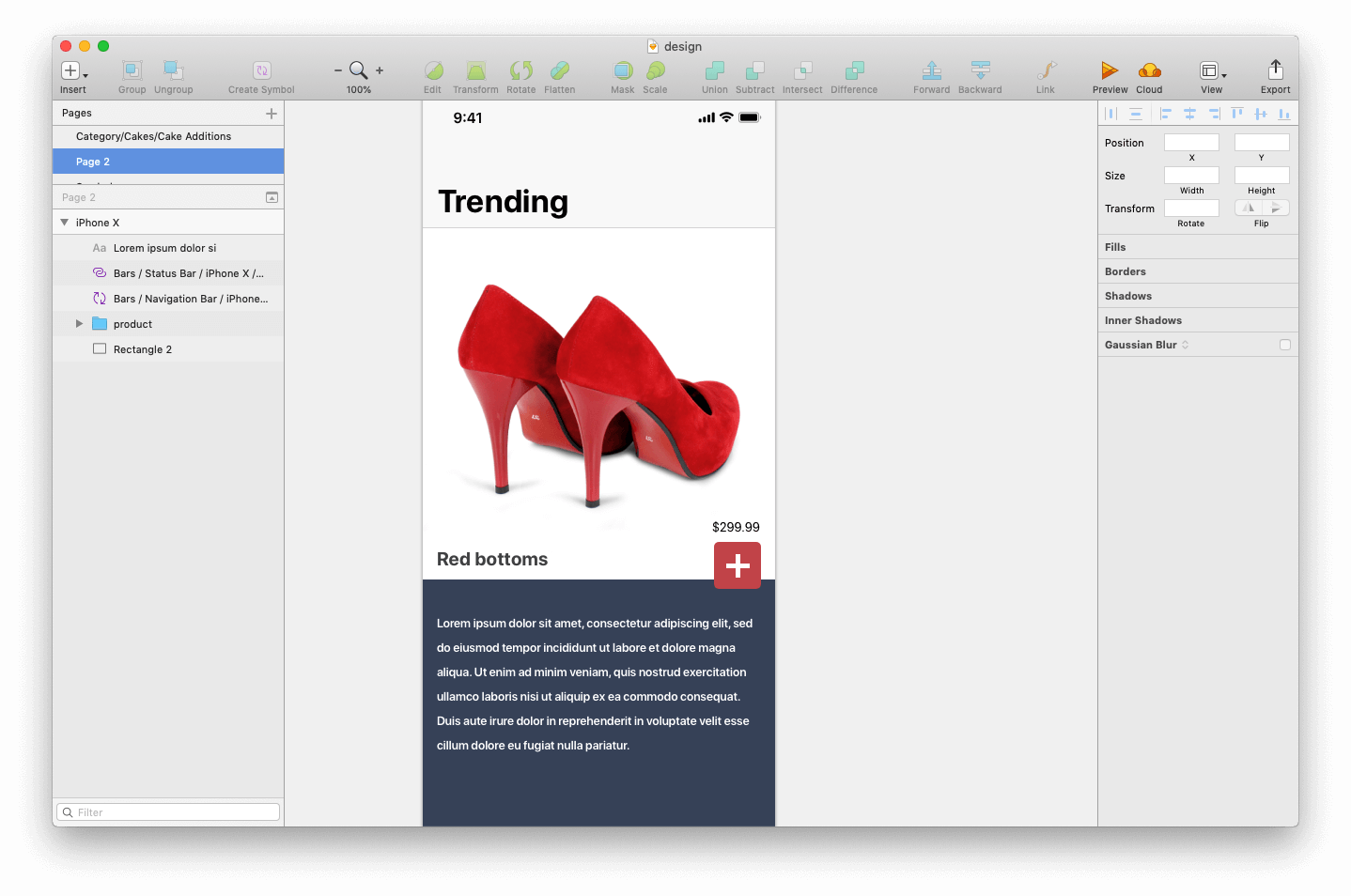Expand the product group in the layers list
1351x896 pixels.
80,323
